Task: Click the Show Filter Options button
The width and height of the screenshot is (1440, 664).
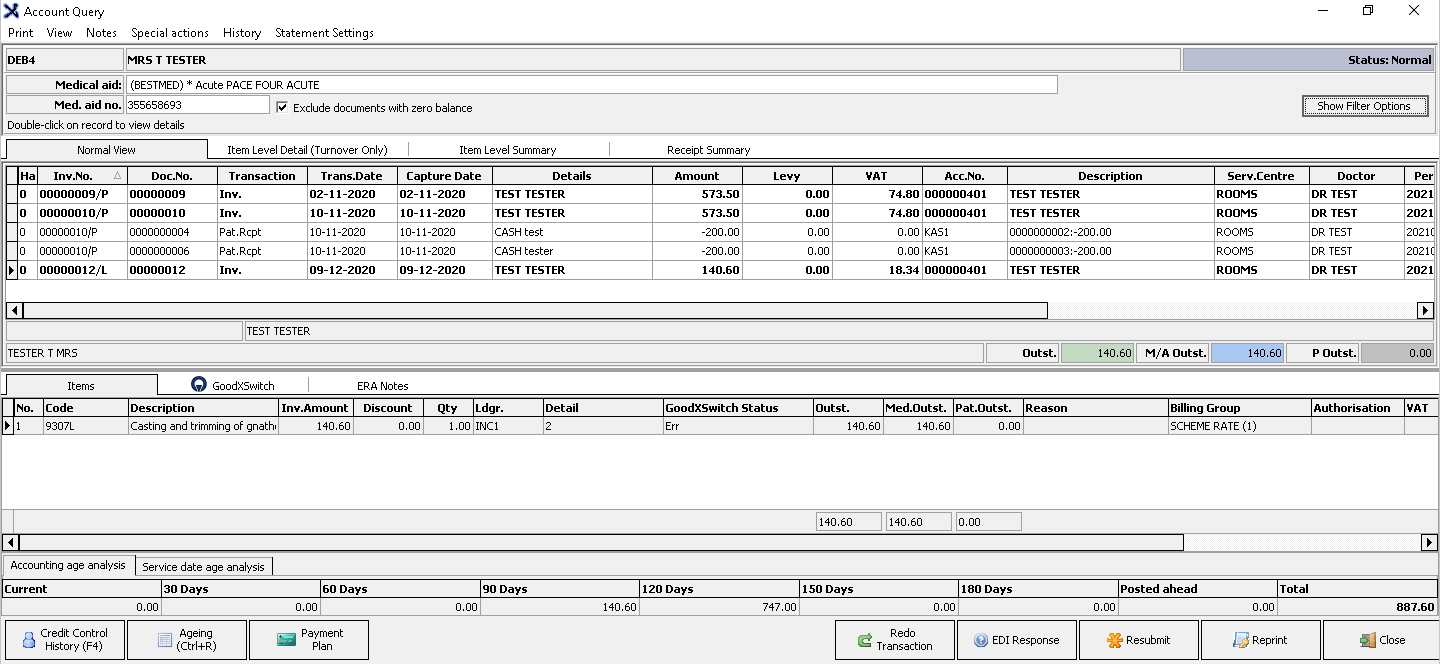Action: click(x=1363, y=106)
